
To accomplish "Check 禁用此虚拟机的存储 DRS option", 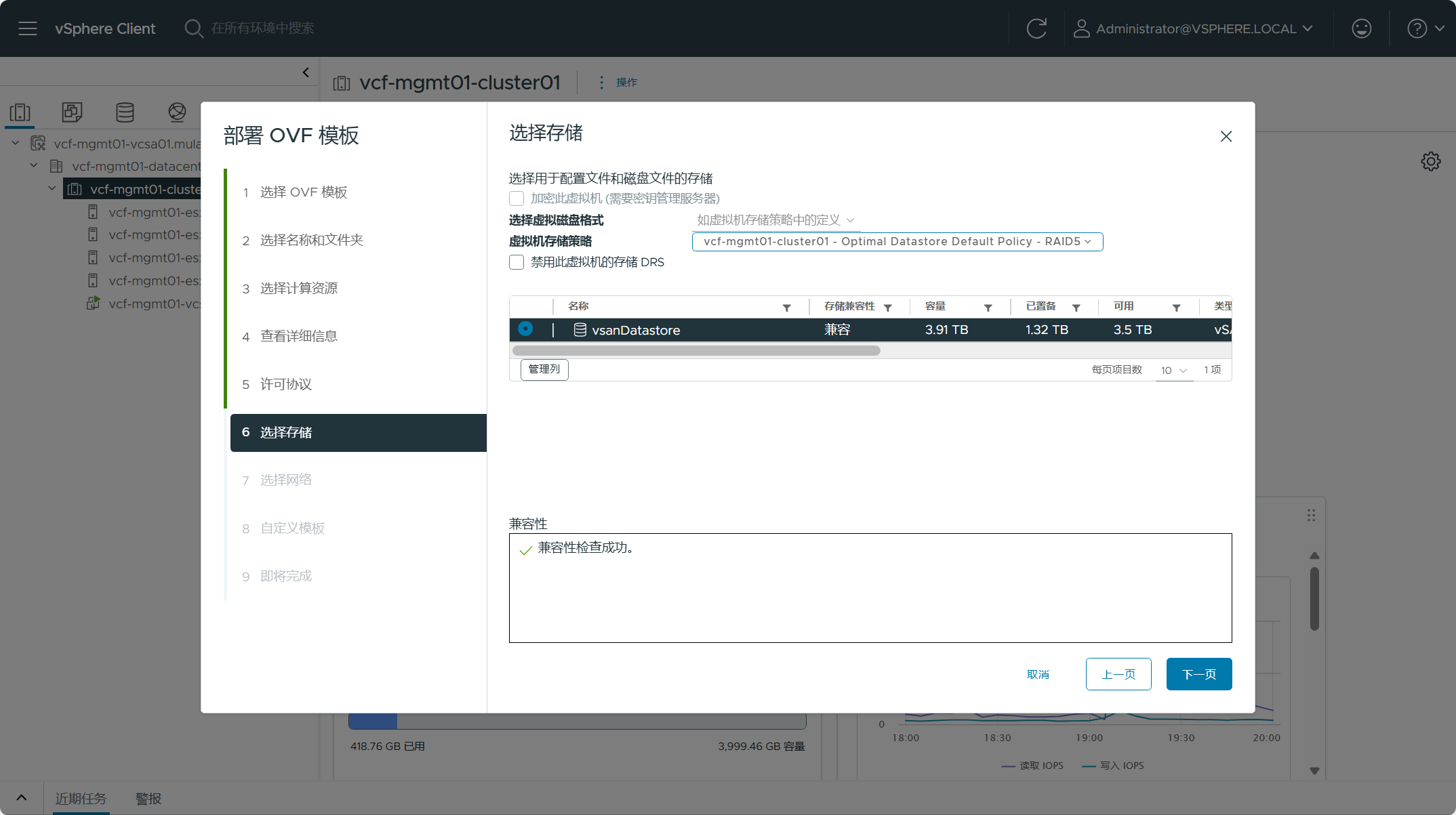I will (517, 262).
